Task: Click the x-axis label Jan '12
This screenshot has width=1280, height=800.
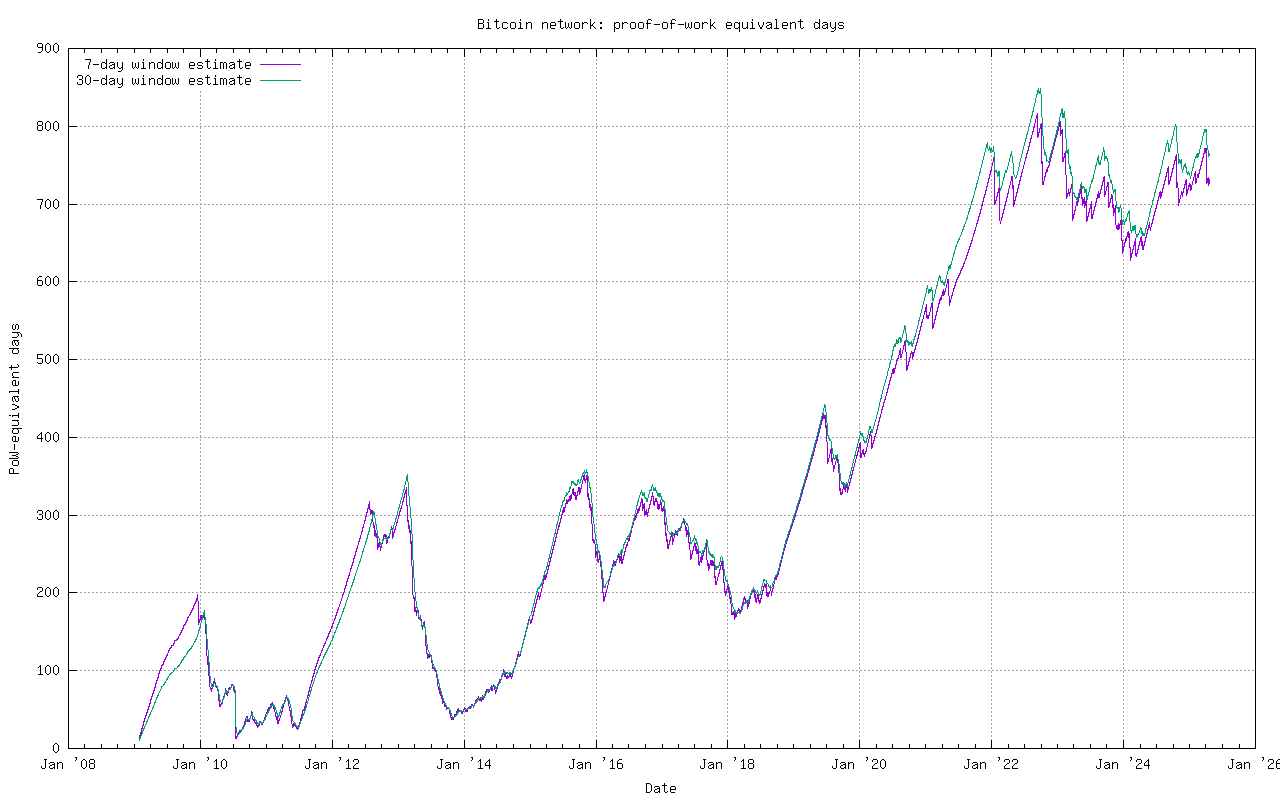Action: click(332, 765)
